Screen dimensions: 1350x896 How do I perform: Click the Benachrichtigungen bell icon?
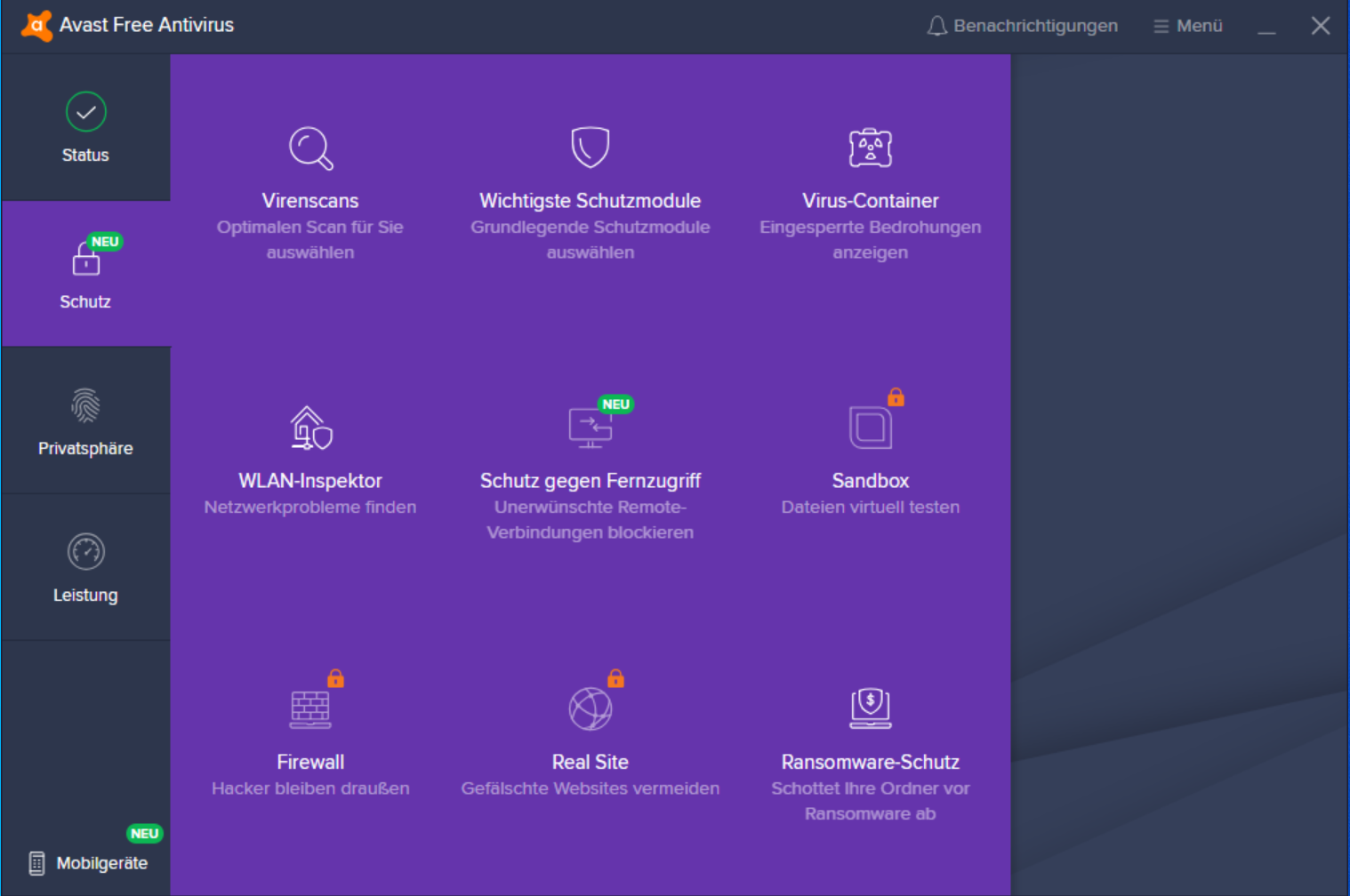936,26
